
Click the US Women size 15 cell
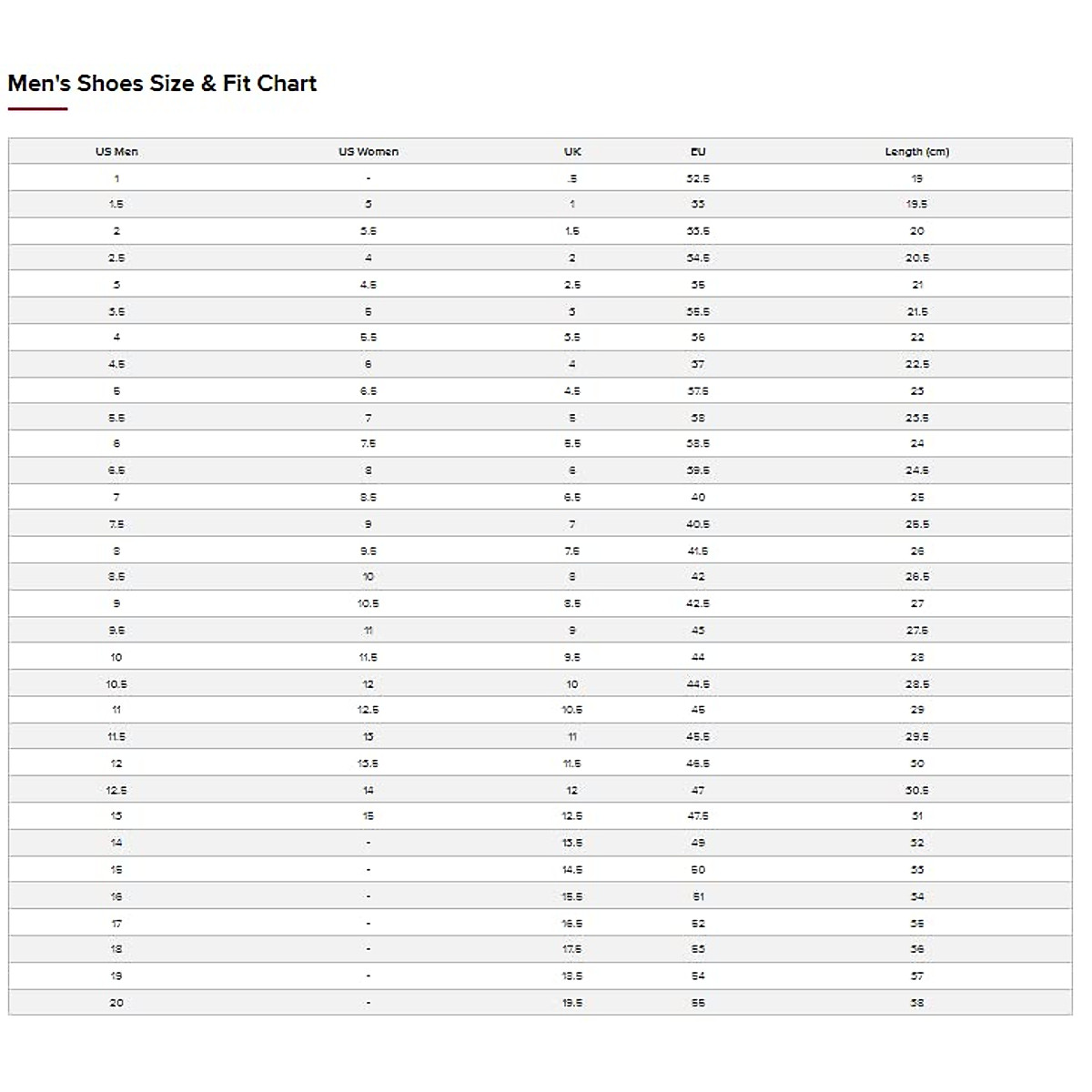coord(369,816)
